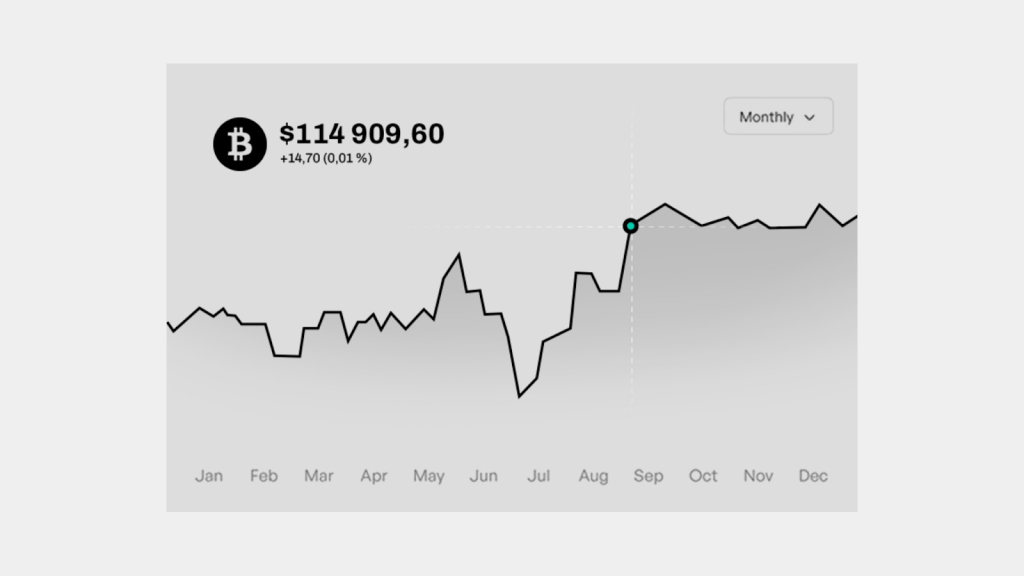Click the Bitcoin logo icon
Viewport: 1024px width, 576px height.
point(240,144)
